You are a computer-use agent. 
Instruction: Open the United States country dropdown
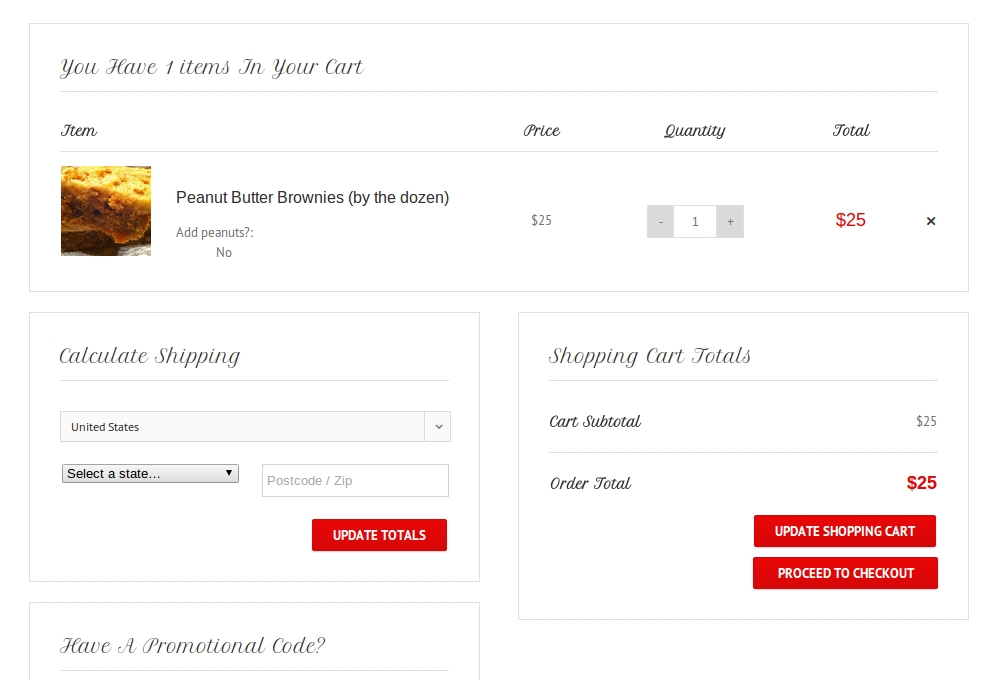pyautogui.click(x=242, y=427)
